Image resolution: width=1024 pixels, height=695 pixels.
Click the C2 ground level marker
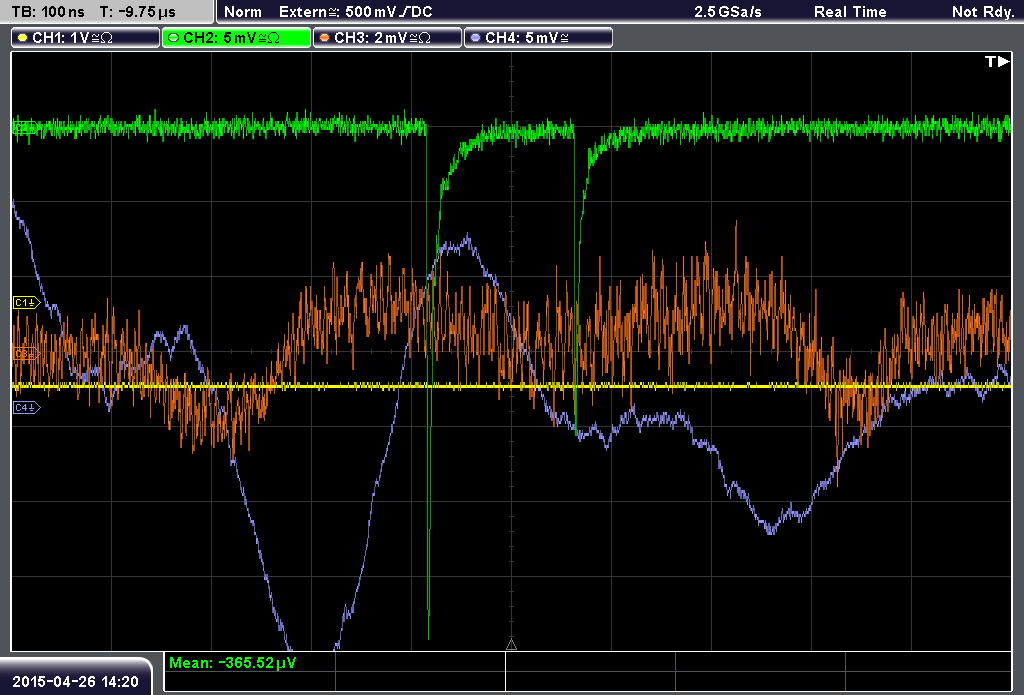[x=25, y=127]
